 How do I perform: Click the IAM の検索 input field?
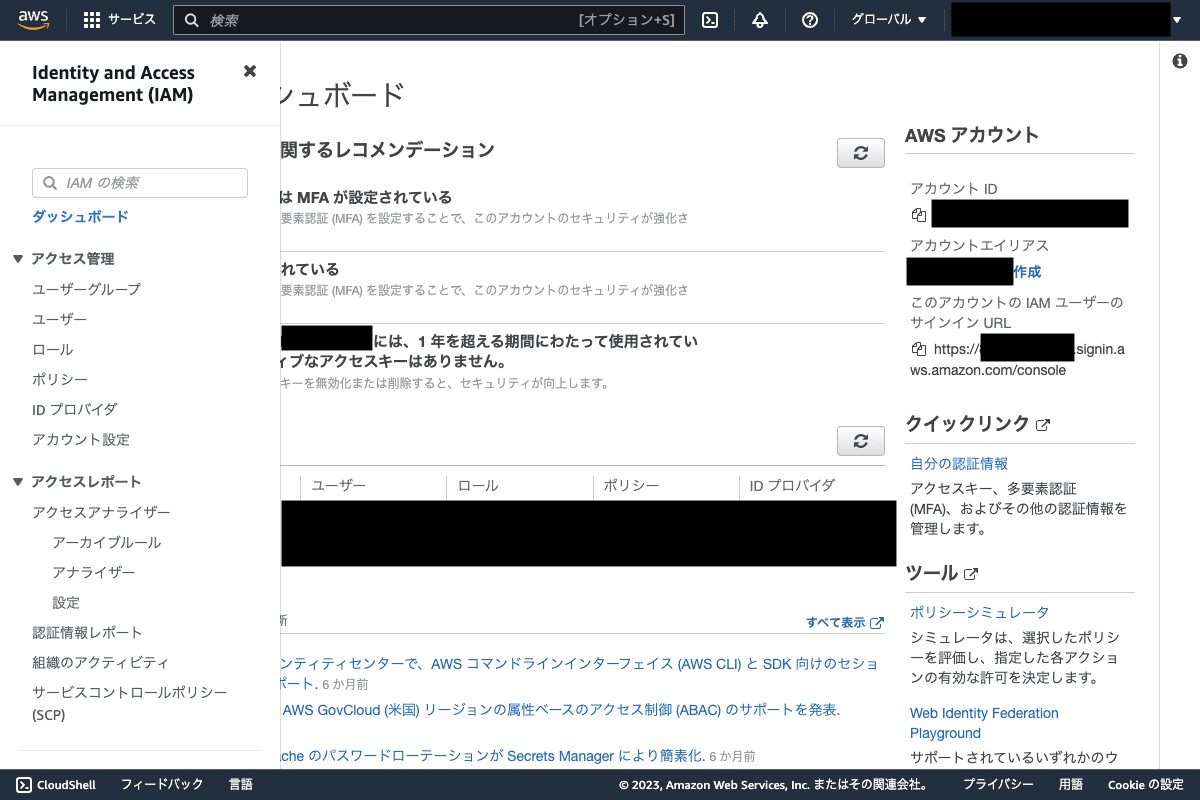(x=140, y=183)
